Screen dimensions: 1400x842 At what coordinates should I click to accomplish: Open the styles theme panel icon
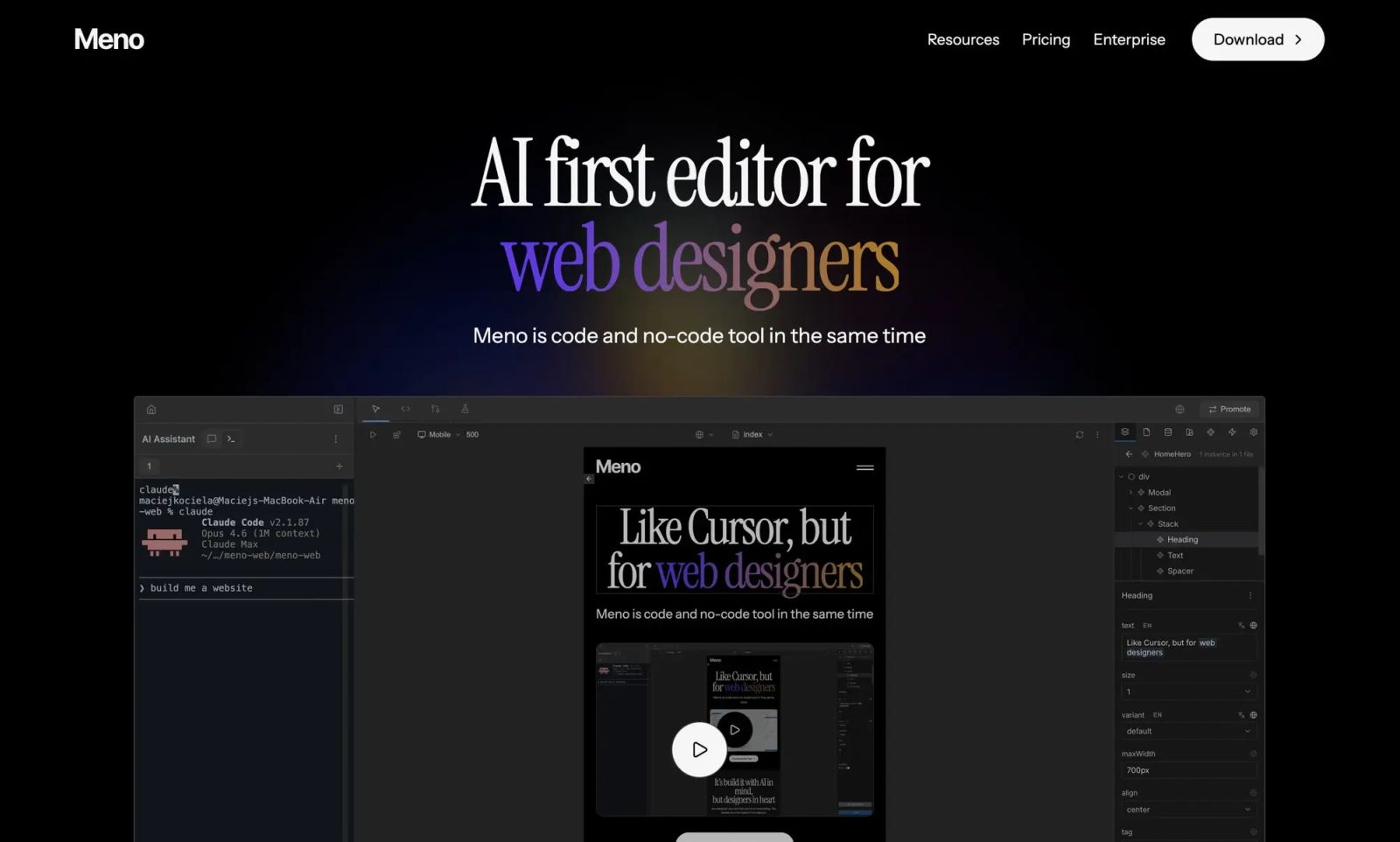[x=1189, y=432]
